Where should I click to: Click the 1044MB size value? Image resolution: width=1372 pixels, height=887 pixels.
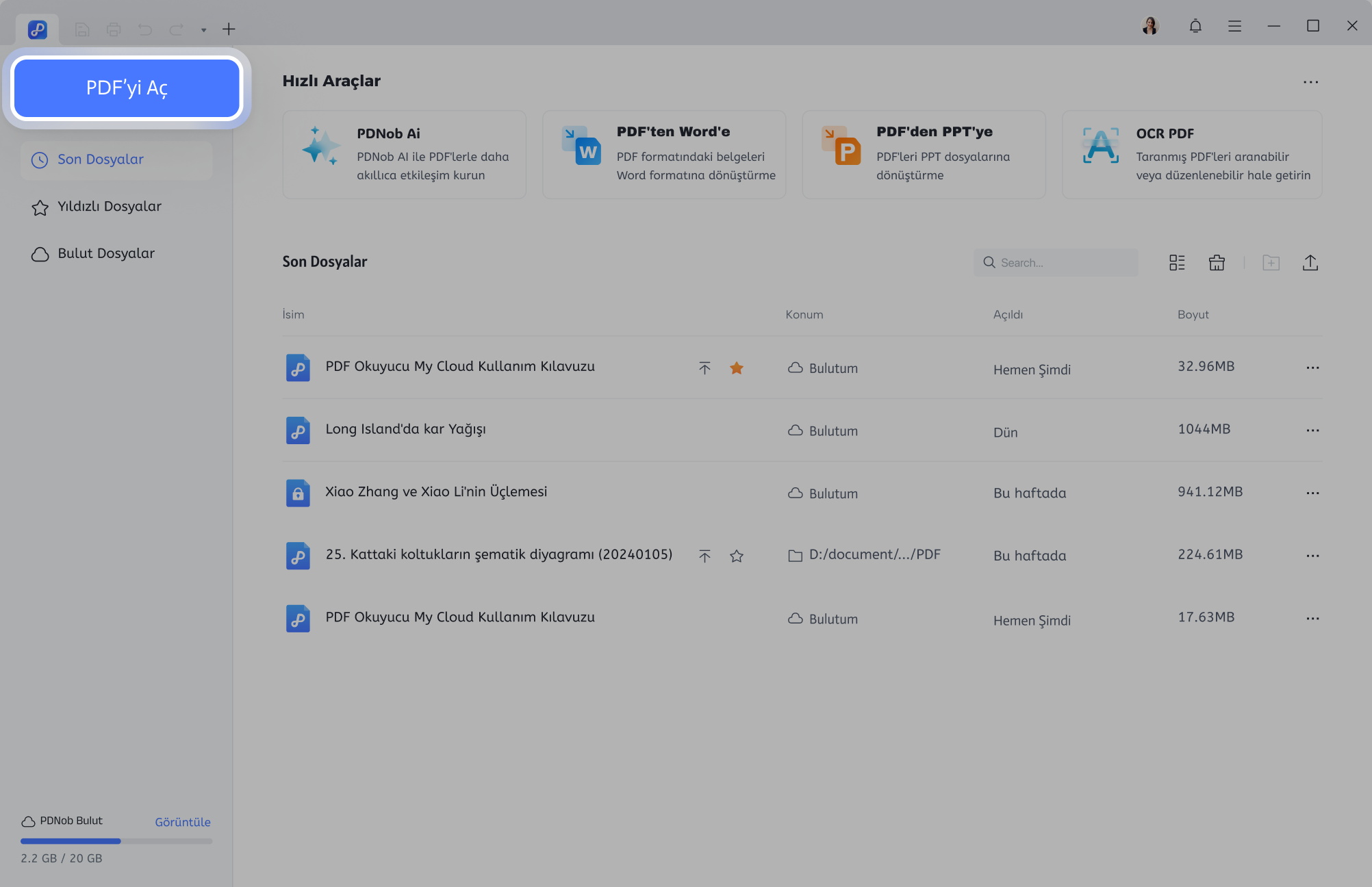1204,429
